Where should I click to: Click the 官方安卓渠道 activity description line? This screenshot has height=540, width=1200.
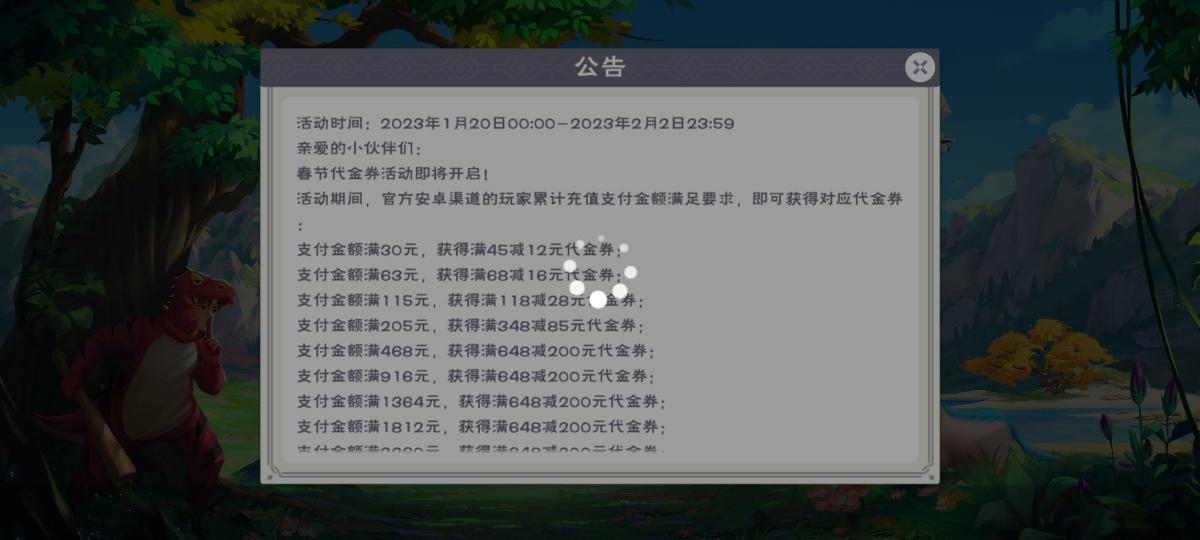[600, 199]
